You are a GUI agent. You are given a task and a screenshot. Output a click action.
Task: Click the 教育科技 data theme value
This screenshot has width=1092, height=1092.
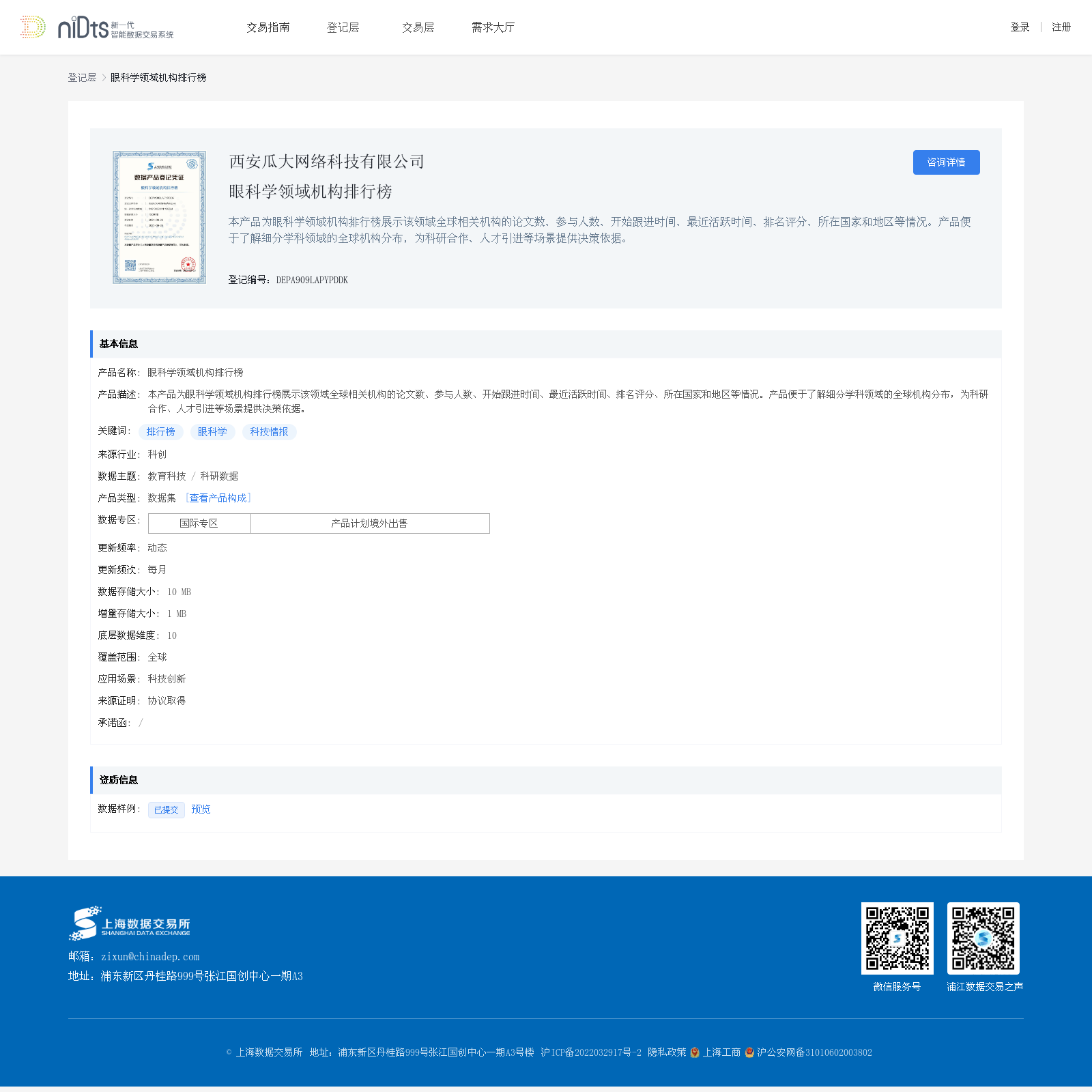click(x=167, y=476)
